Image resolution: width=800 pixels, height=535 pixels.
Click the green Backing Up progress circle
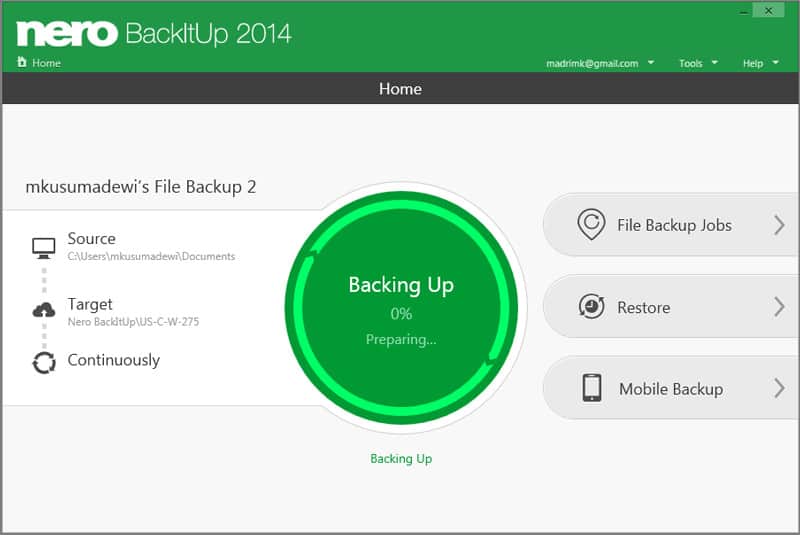[x=400, y=305]
